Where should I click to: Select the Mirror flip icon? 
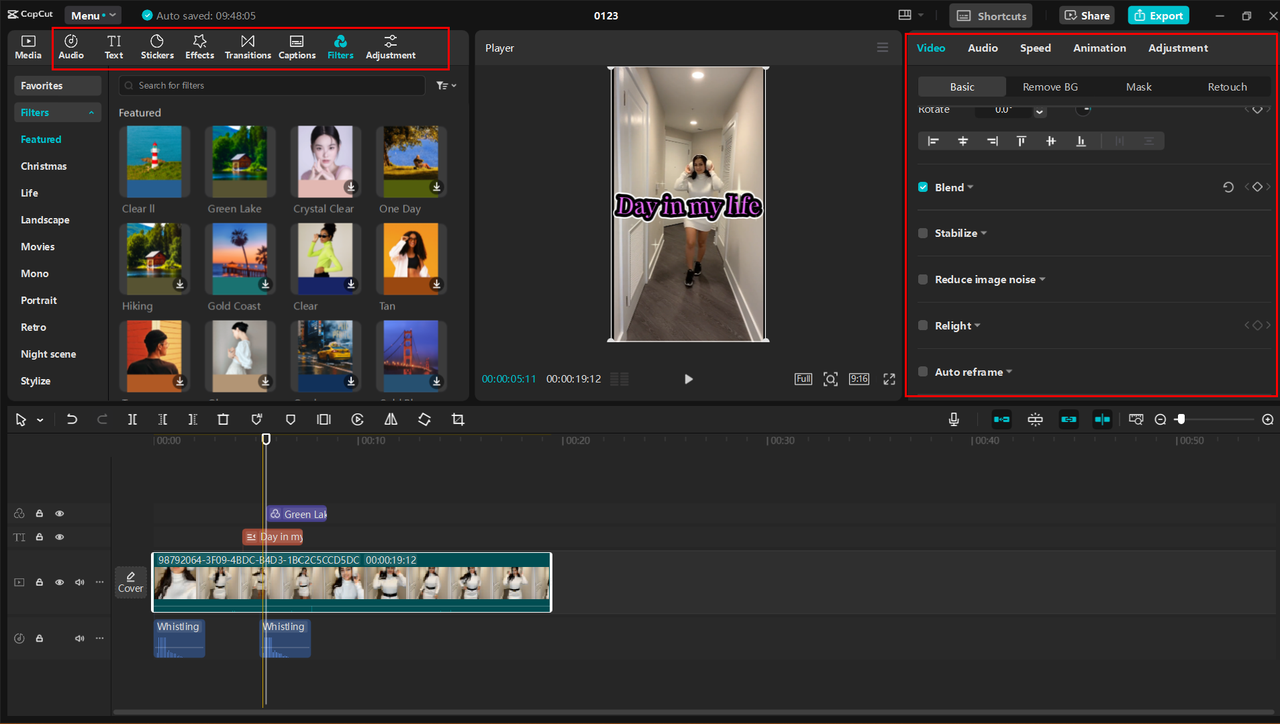tap(391, 419)
